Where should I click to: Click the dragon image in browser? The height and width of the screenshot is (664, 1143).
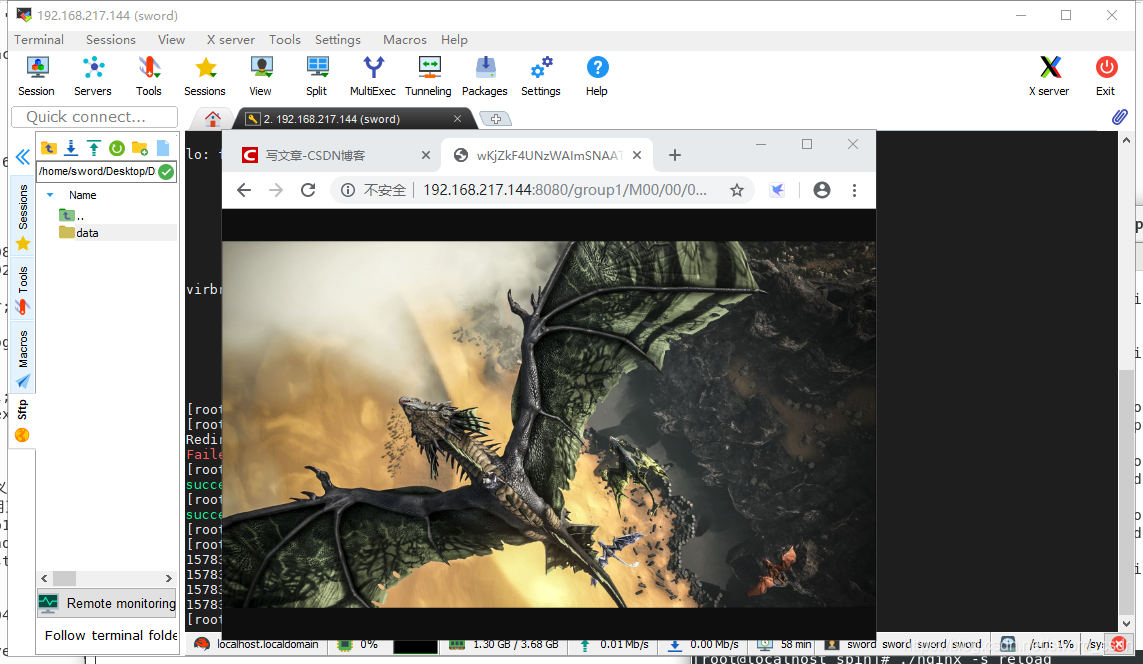click(548, 424)
